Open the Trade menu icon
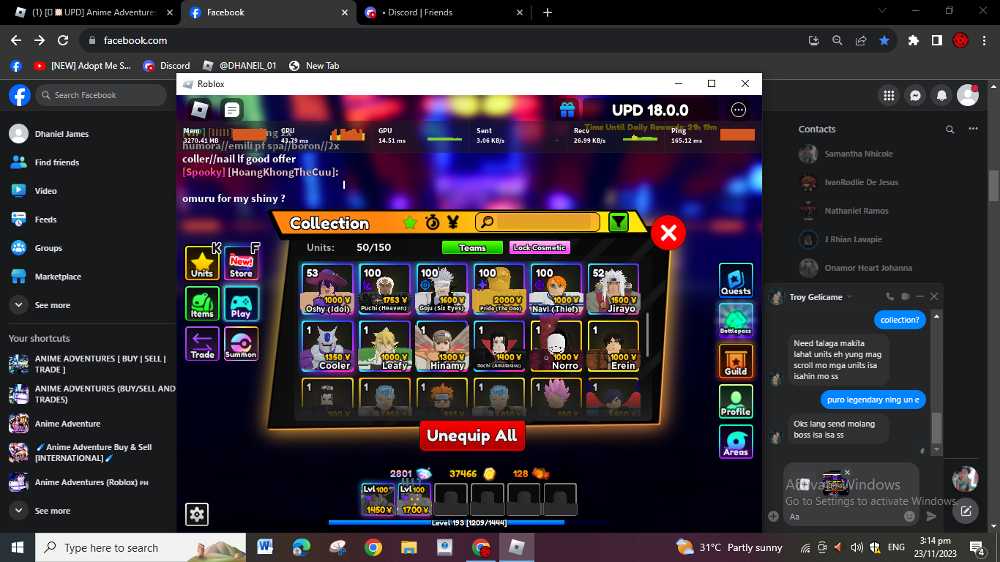The height and width of the screenshot is (562, 1000). point(202,344)
